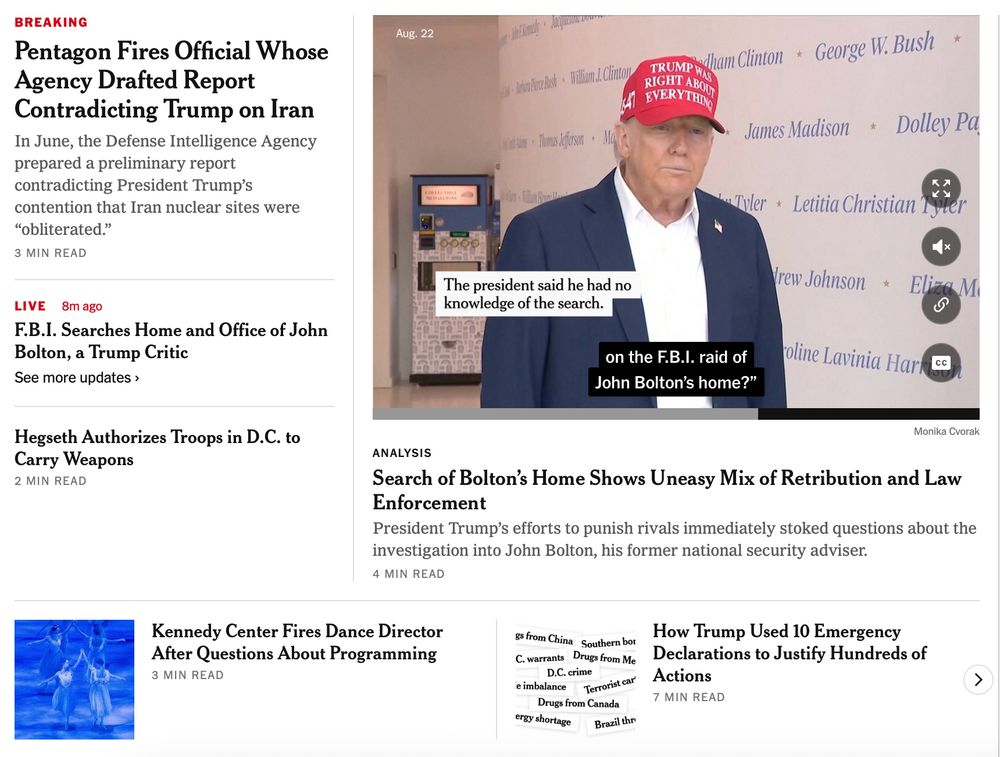Unmute the video with speaker icon
This screenshot has width=1000, height=757.
click(941, 246)
